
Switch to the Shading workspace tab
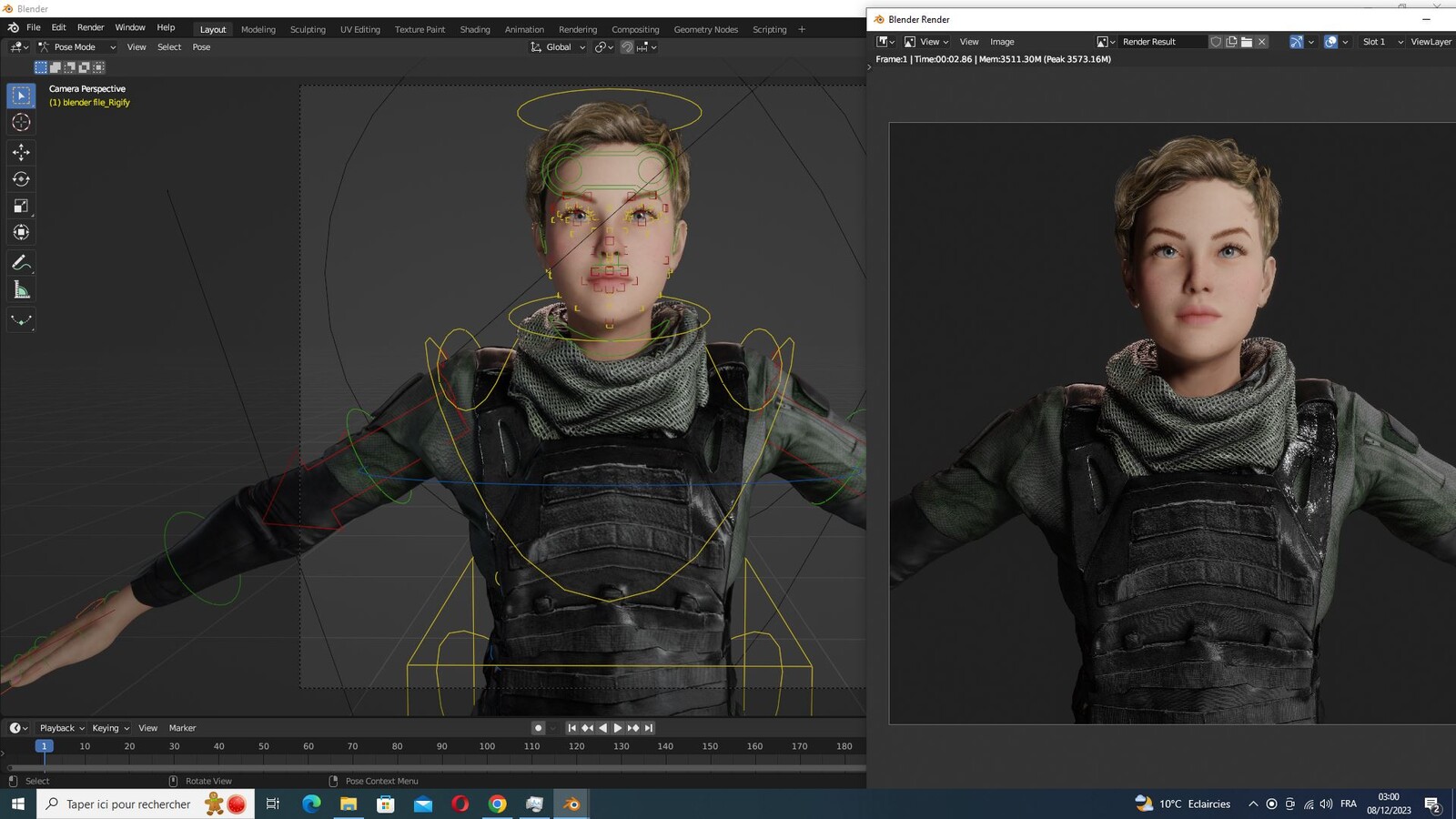475,29
